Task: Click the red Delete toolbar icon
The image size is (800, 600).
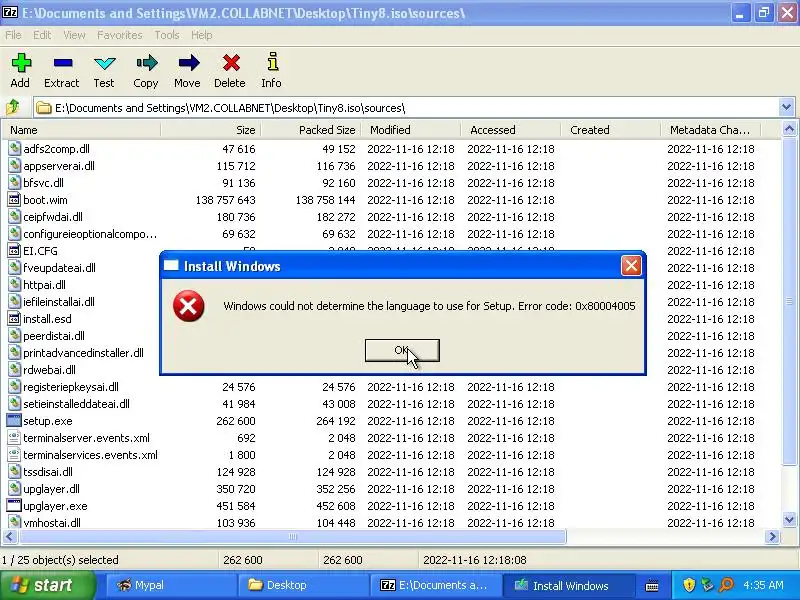Action: pos(231,63)
